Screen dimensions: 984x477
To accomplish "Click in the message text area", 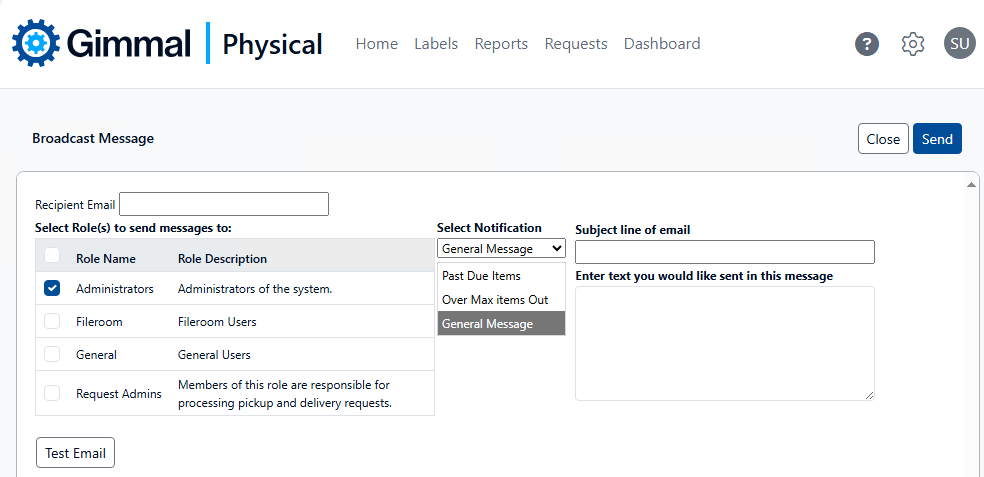I will coord(725,343).
